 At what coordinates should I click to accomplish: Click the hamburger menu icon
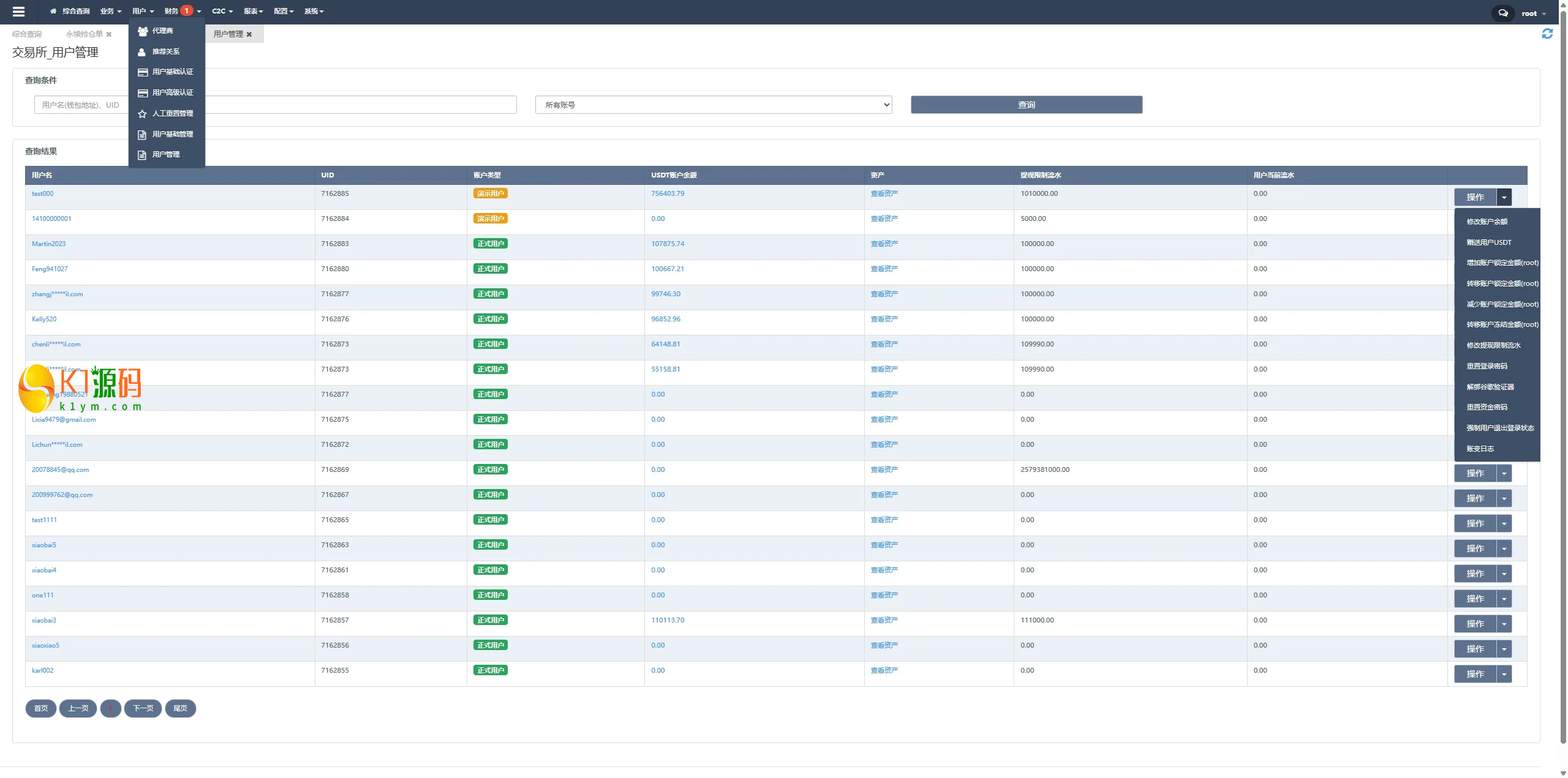18,11
